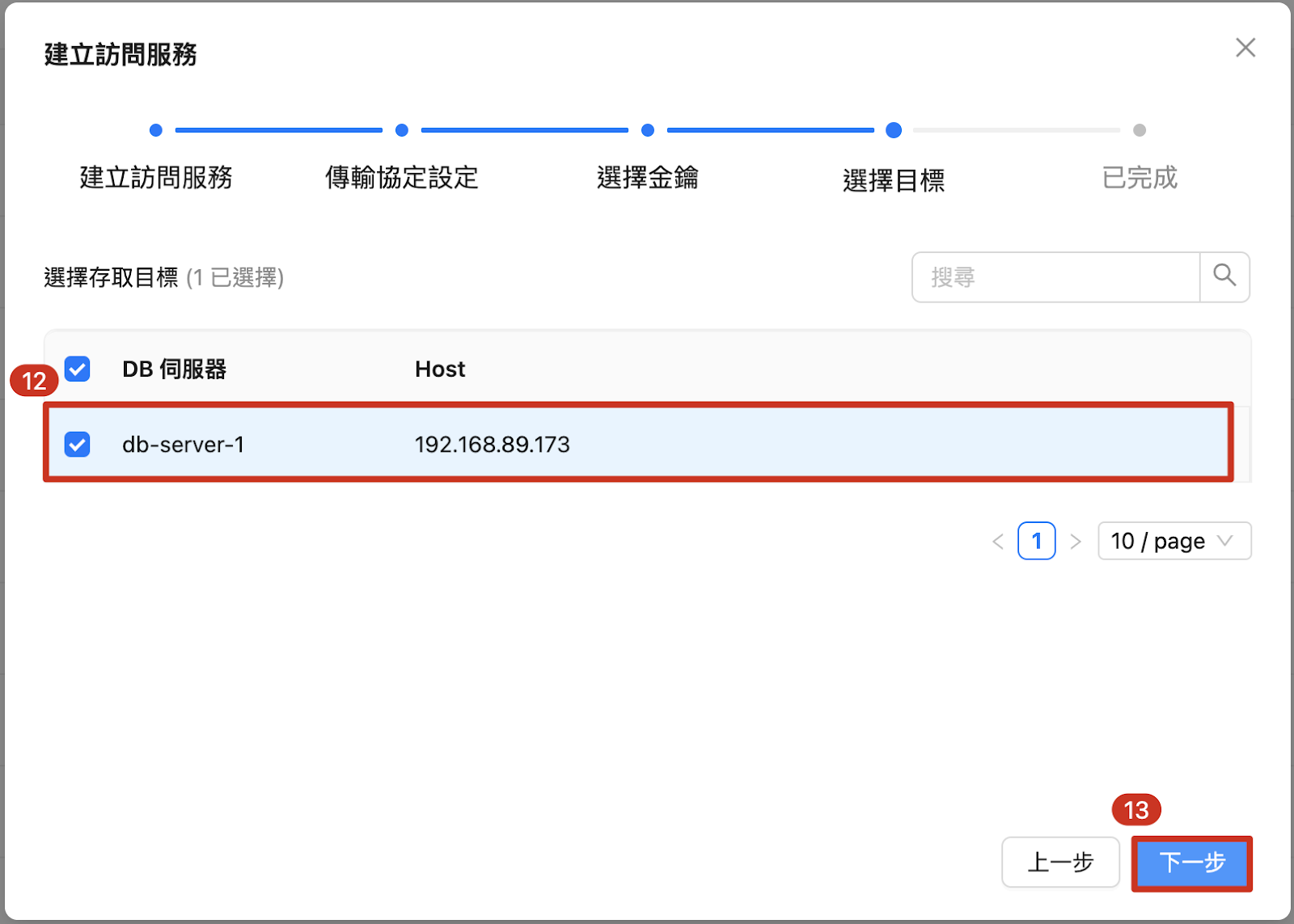Image resolution: width=1294 pixels, height=924 pixels.
Task: Click the host address 192.168.89.173
Action: tap(492, 445)
